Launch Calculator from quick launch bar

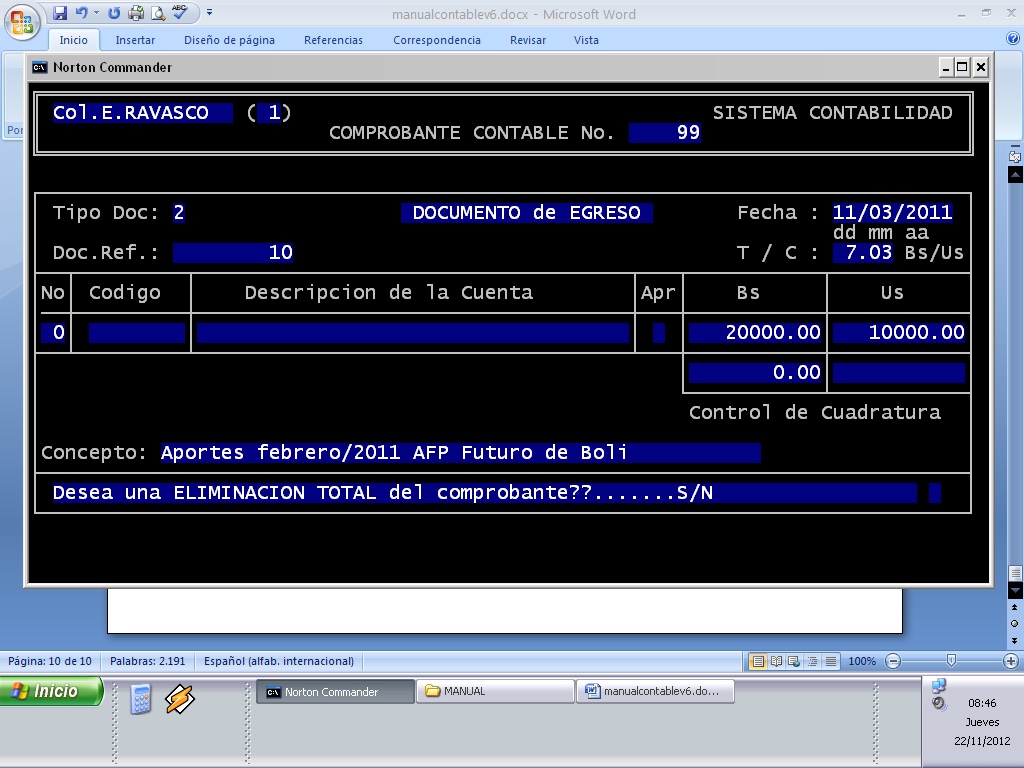pyautogui.click(x=141, y=698)
